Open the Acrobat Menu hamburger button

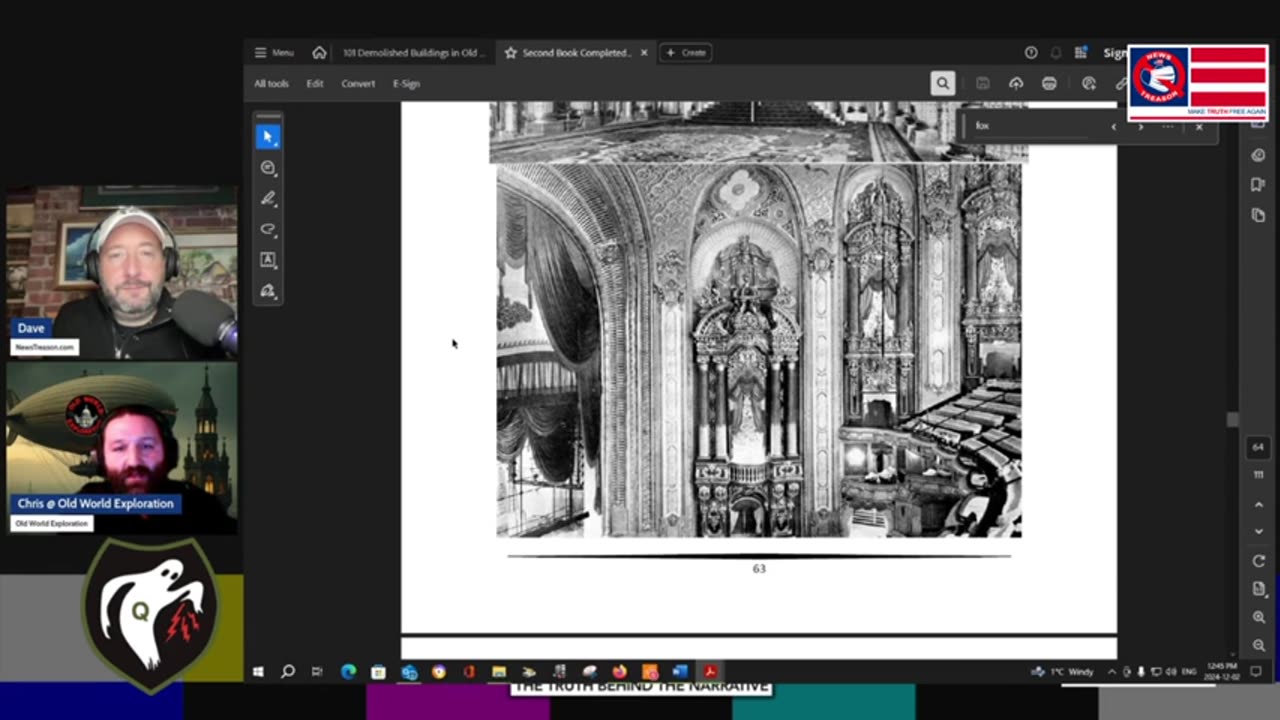(273, 53)
